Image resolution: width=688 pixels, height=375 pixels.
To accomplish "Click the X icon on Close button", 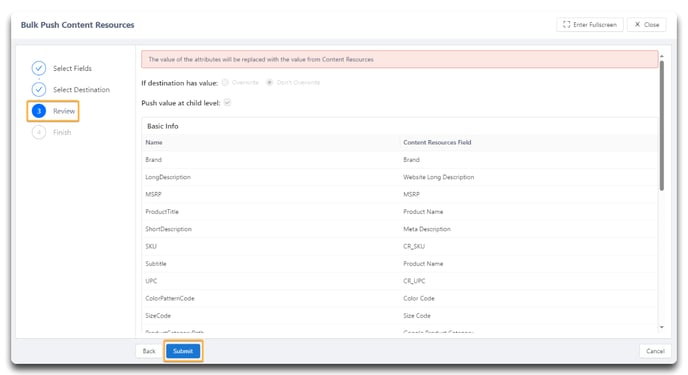I will (638, 25).
